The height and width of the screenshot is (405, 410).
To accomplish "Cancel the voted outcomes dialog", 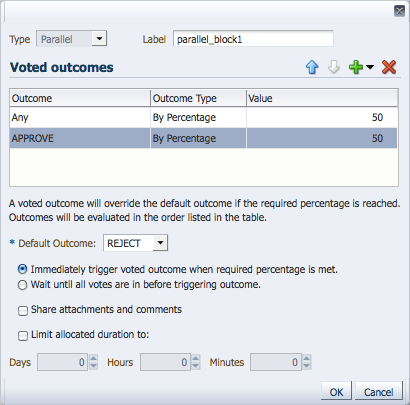I will point(379,391).
